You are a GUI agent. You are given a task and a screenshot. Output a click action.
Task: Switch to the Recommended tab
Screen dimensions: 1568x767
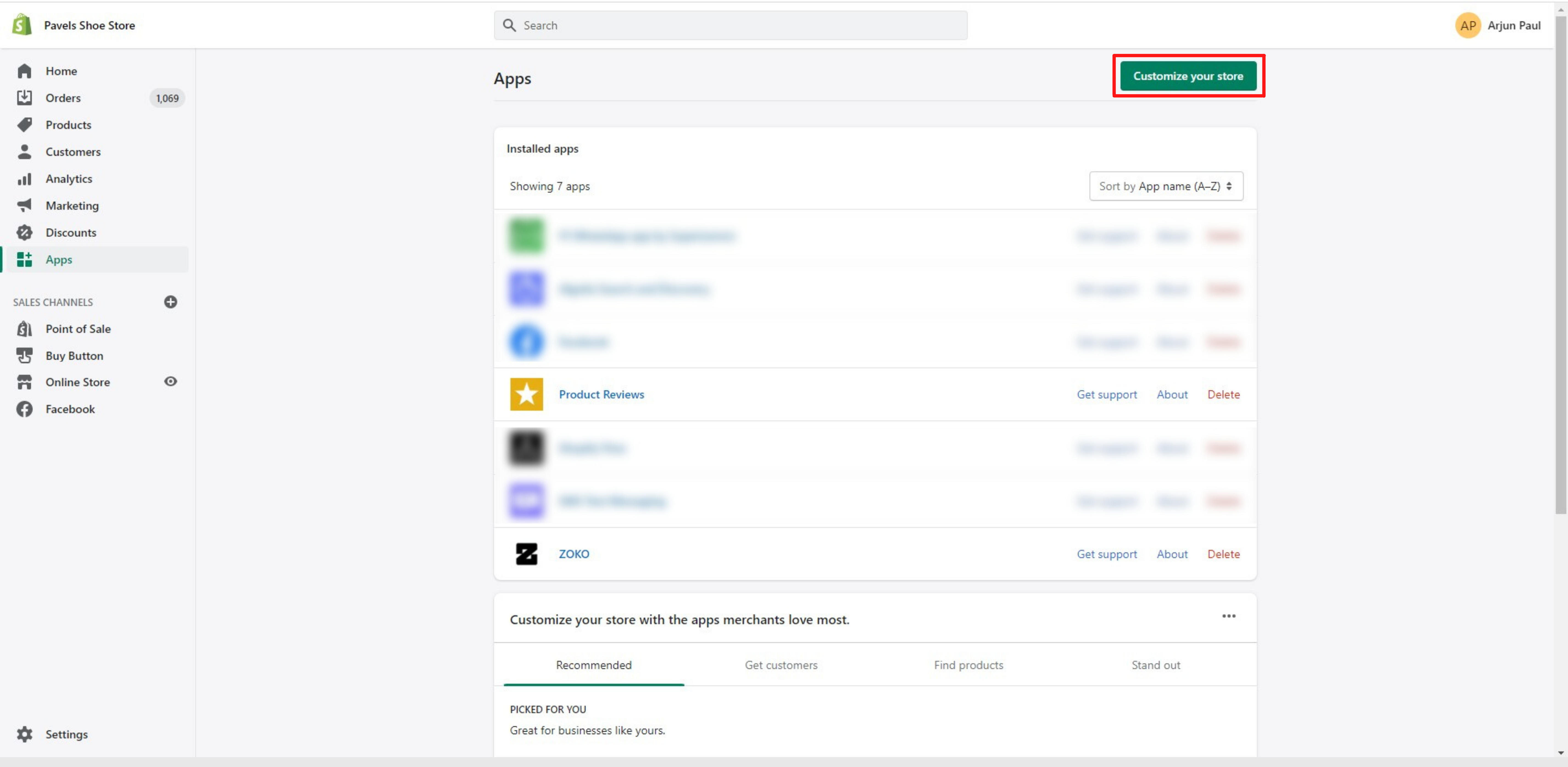[x=594, y=665]
